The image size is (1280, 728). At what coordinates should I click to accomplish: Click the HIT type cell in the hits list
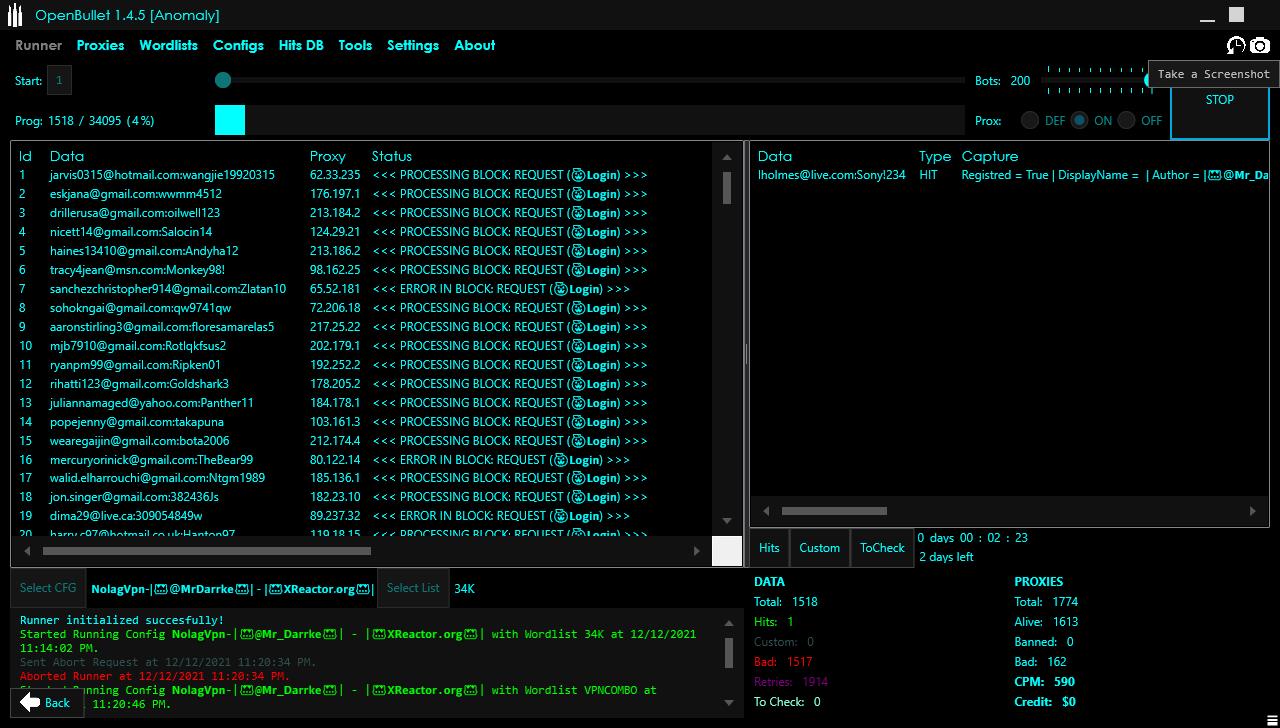[929, 175]
